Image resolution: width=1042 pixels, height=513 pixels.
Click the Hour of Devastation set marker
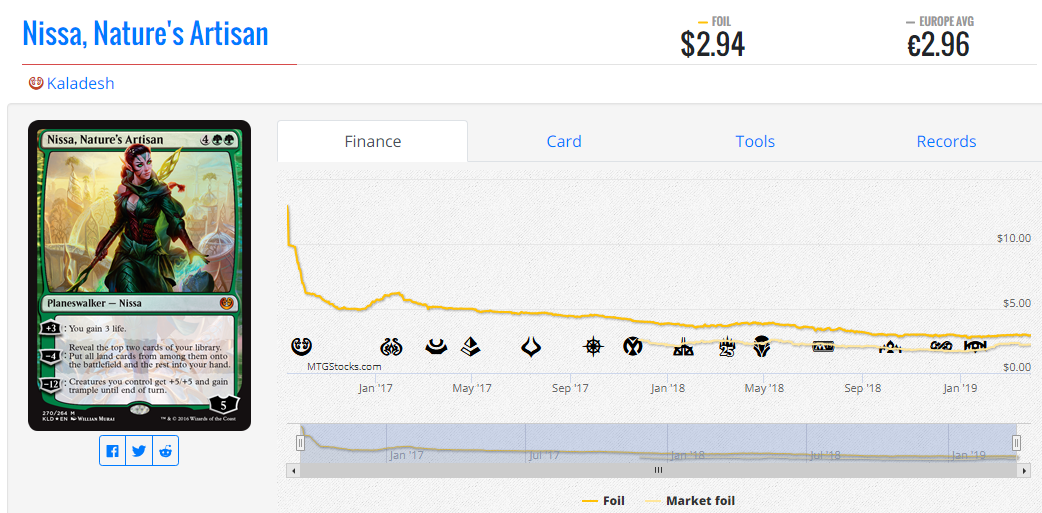click(x=530, y=346)
